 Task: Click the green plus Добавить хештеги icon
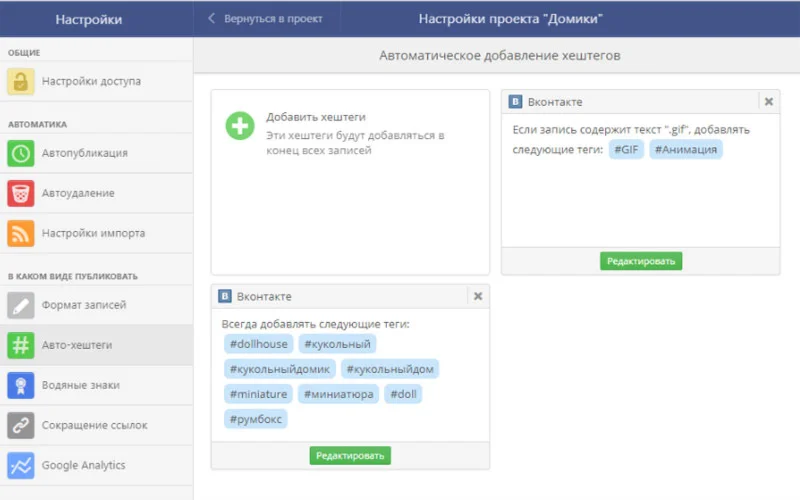(240, 126)
